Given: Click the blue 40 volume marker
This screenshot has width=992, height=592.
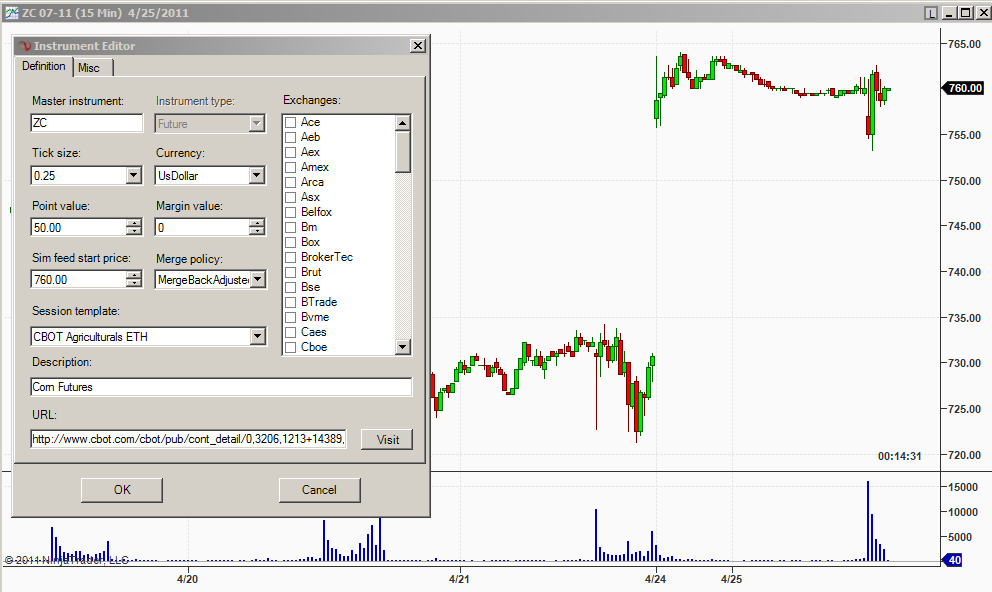Looking at the screenshot, I should pos(953,560).
